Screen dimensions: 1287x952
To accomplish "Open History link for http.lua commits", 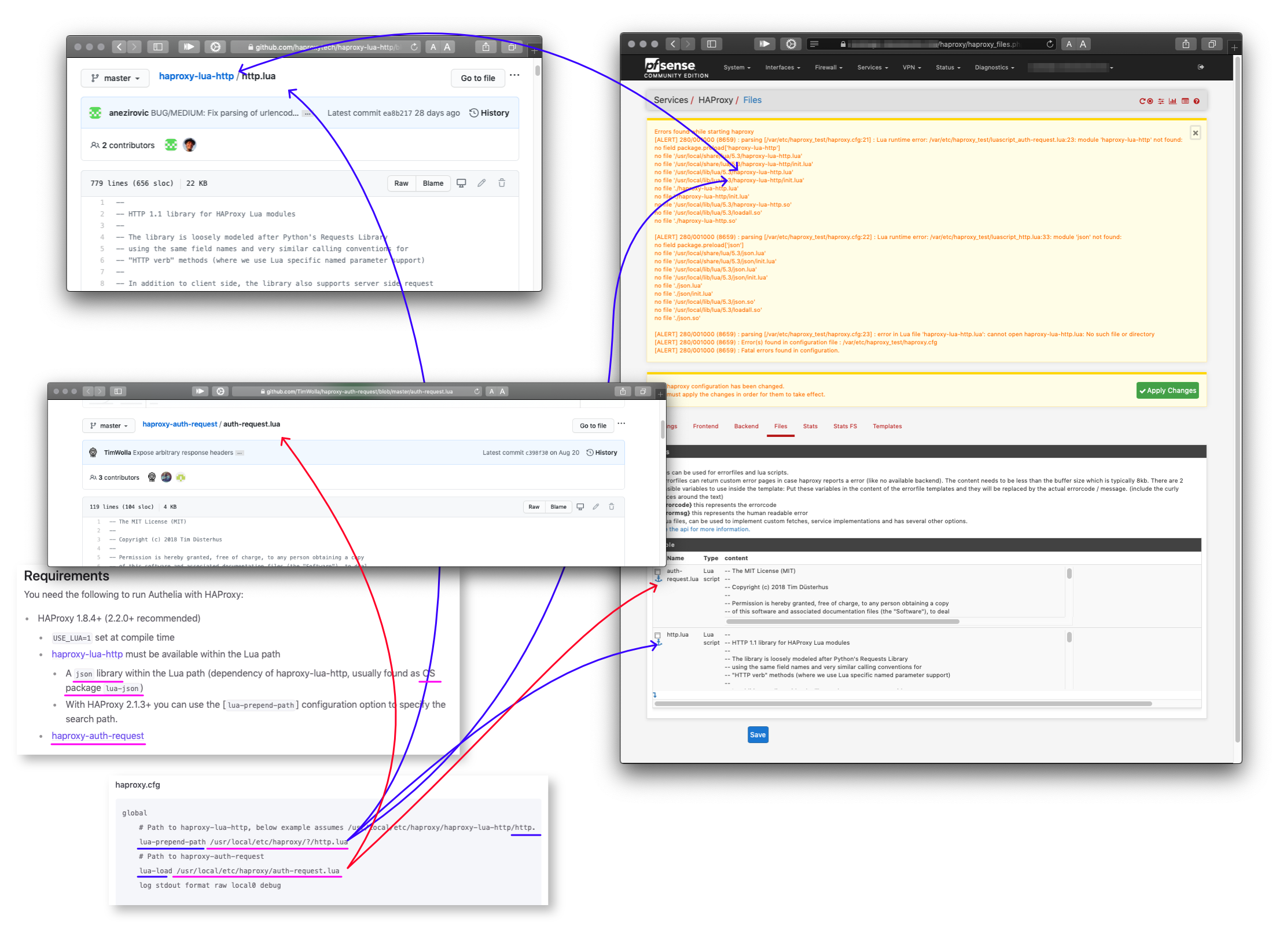I will coord(489,113).
